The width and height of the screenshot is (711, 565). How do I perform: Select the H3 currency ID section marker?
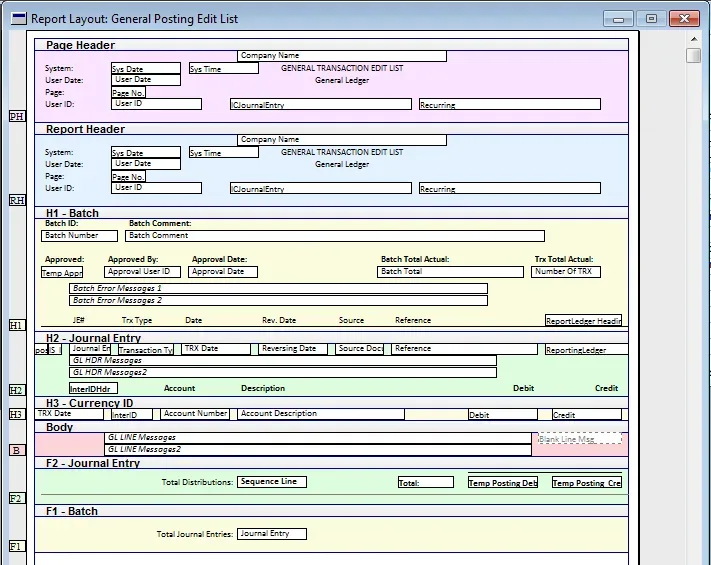[x=16, y=415]
